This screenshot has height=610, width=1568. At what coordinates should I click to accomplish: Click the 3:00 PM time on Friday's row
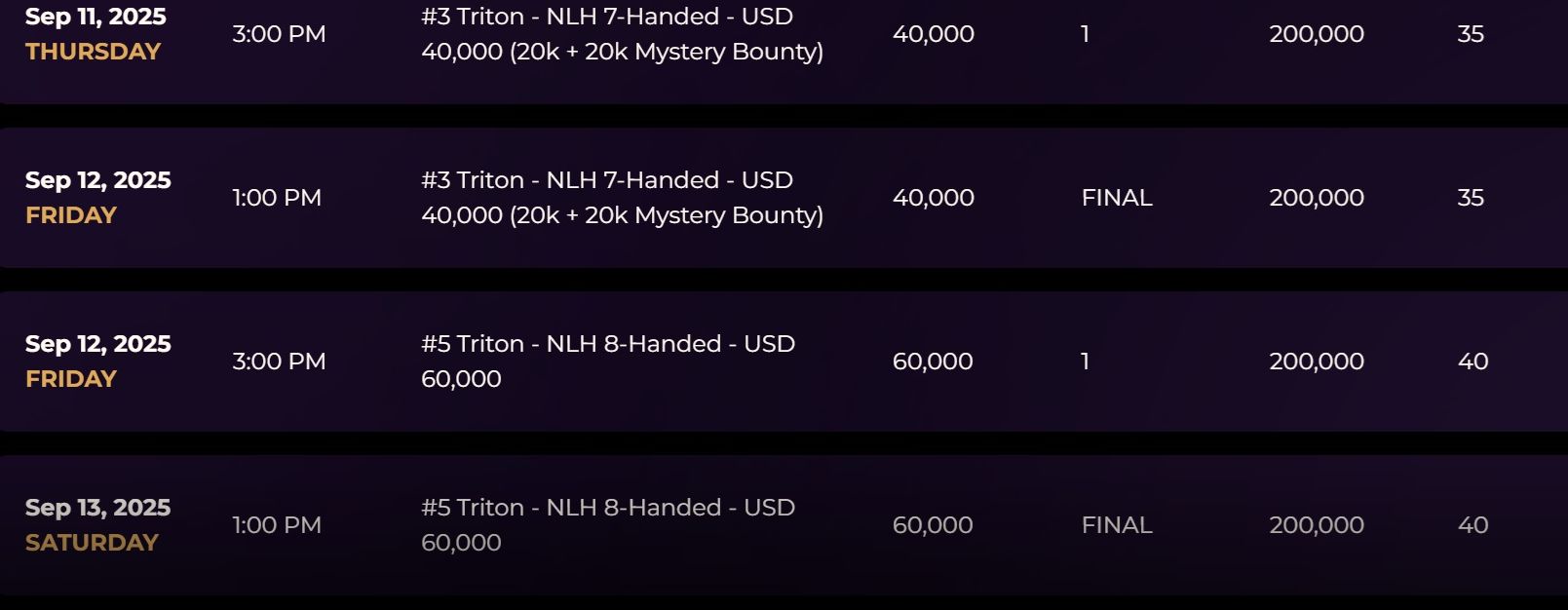(279, 362)
